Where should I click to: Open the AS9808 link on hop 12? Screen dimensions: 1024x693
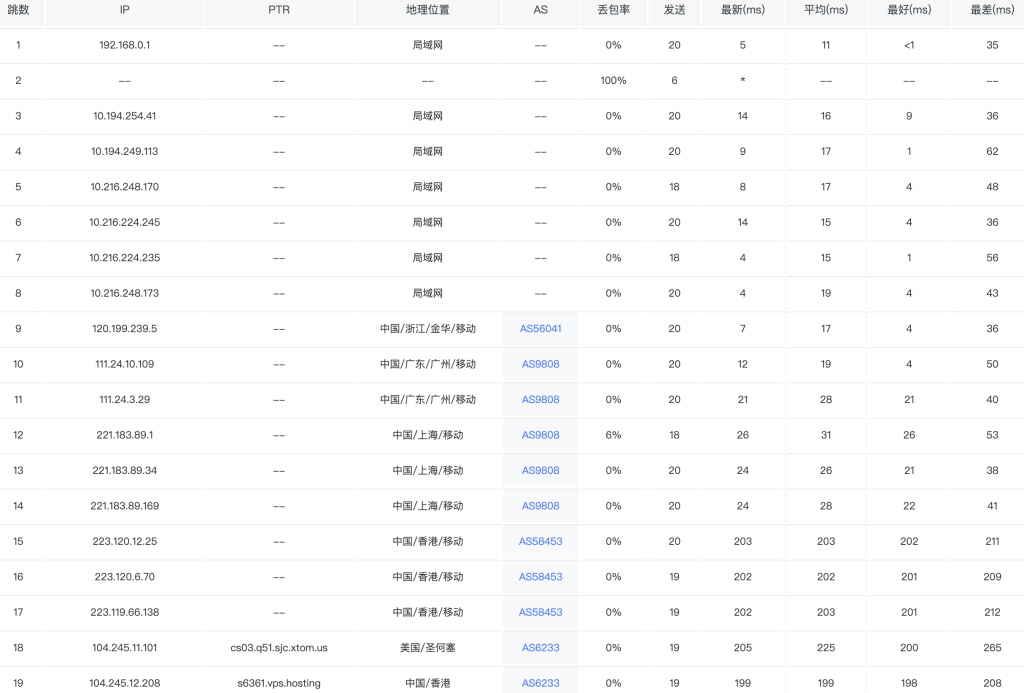540,435
